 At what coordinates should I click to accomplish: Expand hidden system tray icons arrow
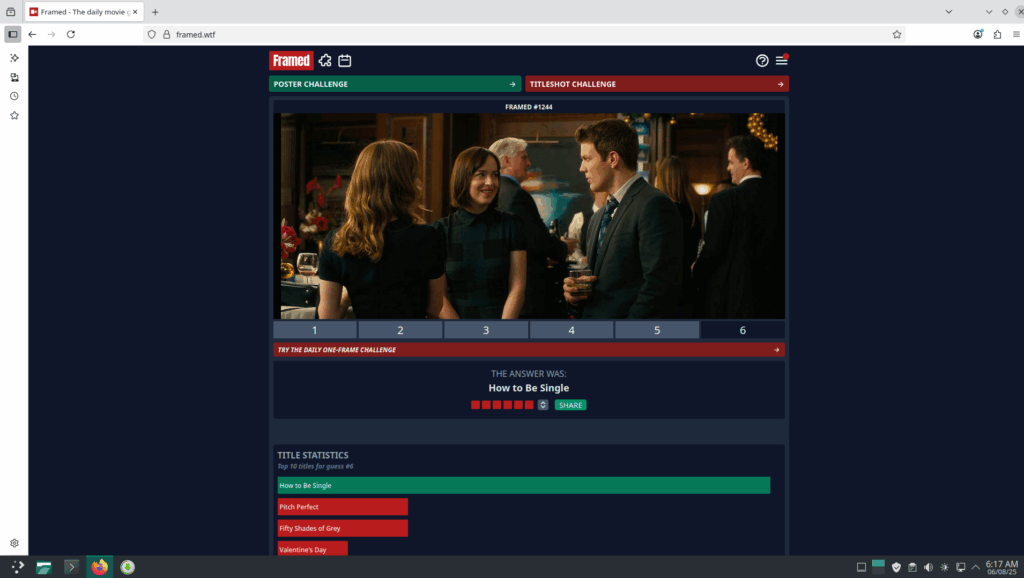tap(976, 567)
